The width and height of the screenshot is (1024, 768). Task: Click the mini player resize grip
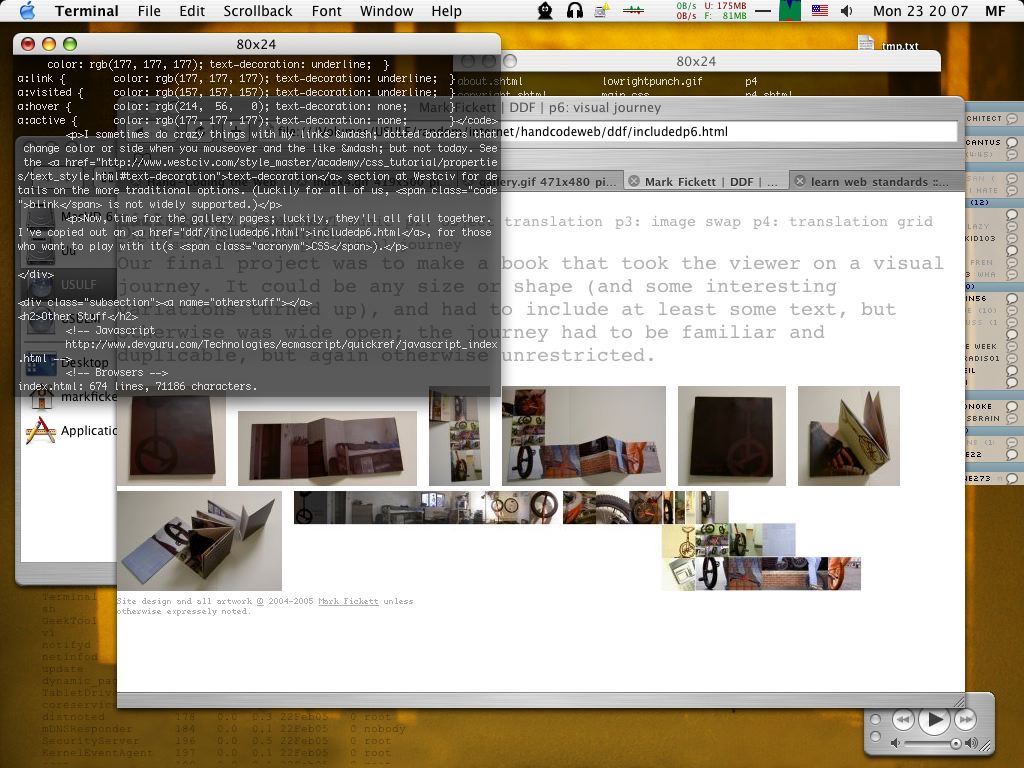pos(985,744)
